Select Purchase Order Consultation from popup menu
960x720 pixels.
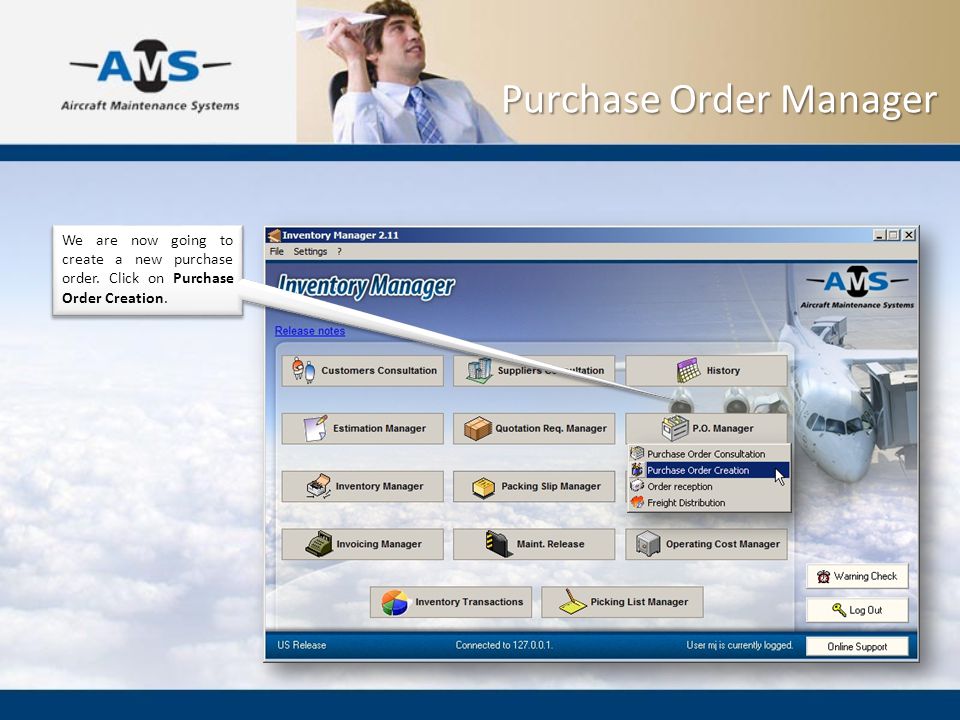pos(709,454)
